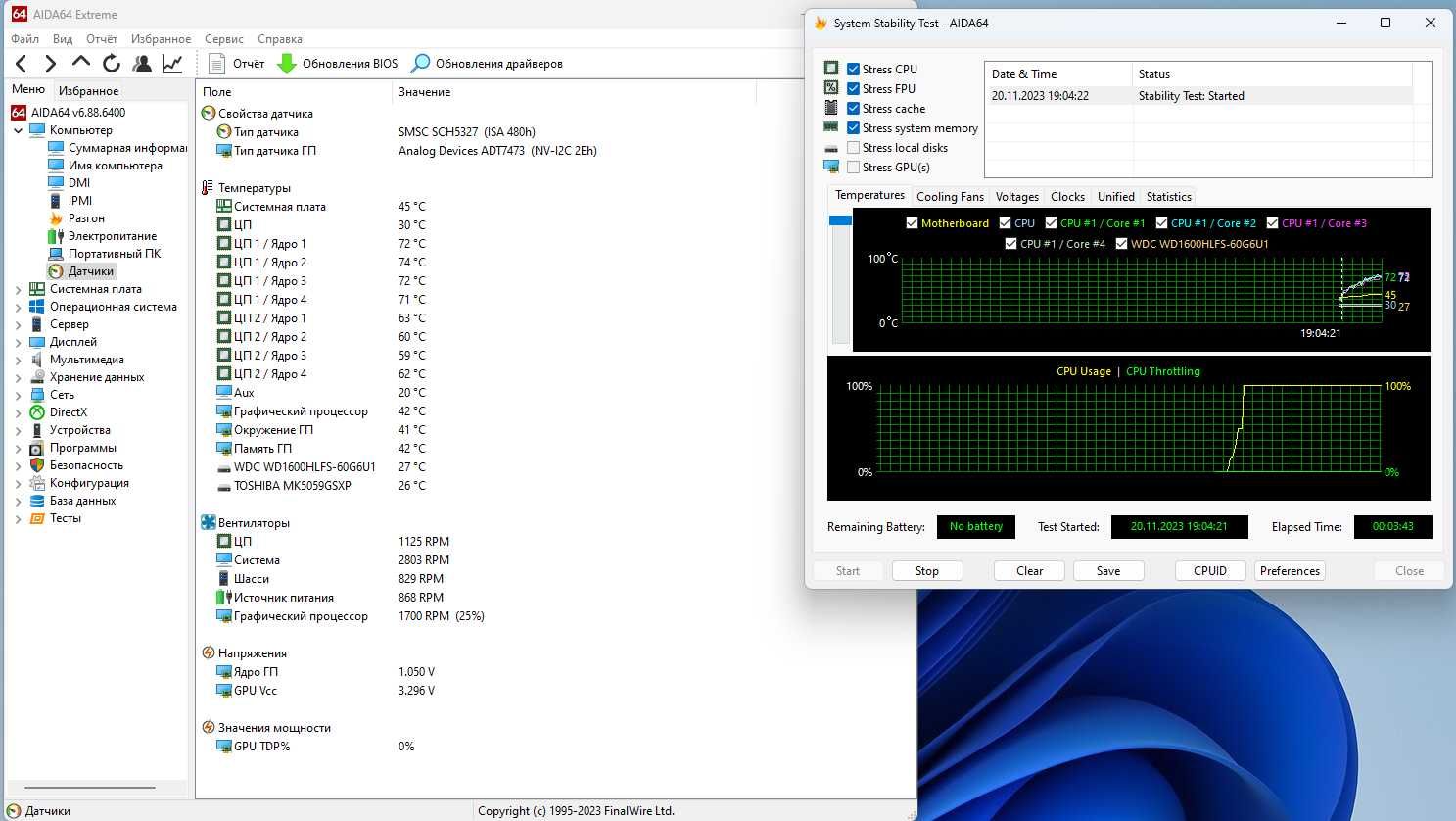The width and height of the screenshot is (1456, 821).
Task: Click the Тесты tree icon
Action: coord(37,518)
